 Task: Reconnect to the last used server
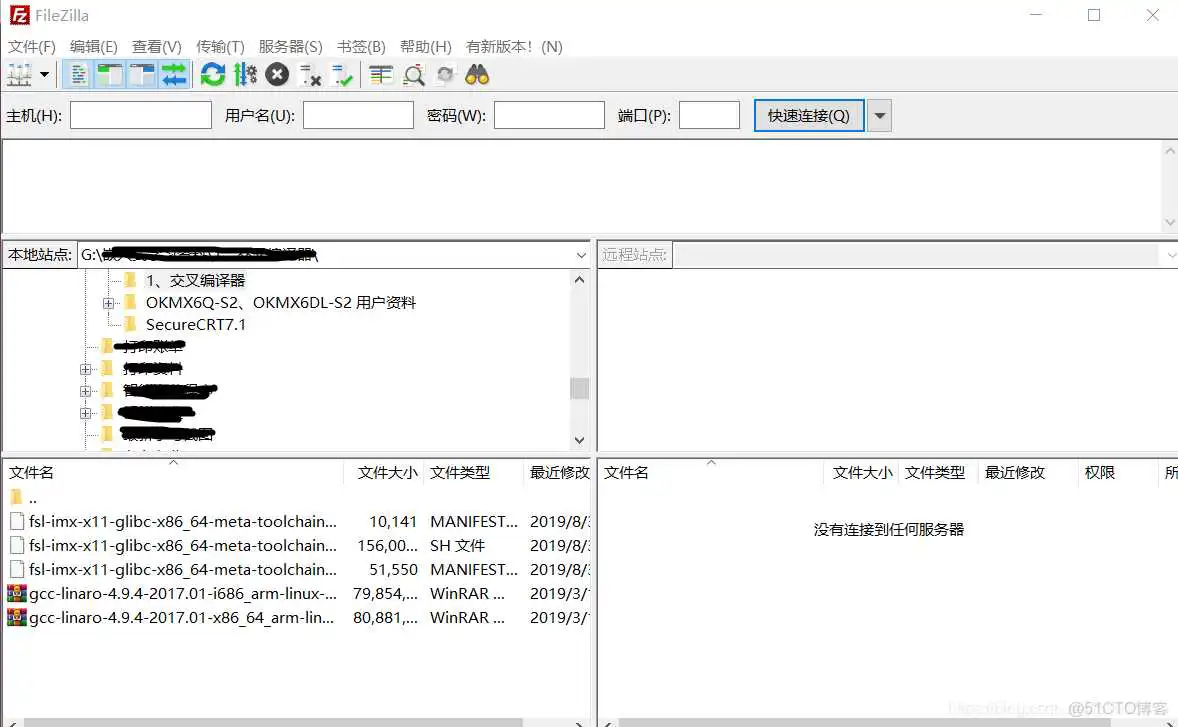point(340,74)
